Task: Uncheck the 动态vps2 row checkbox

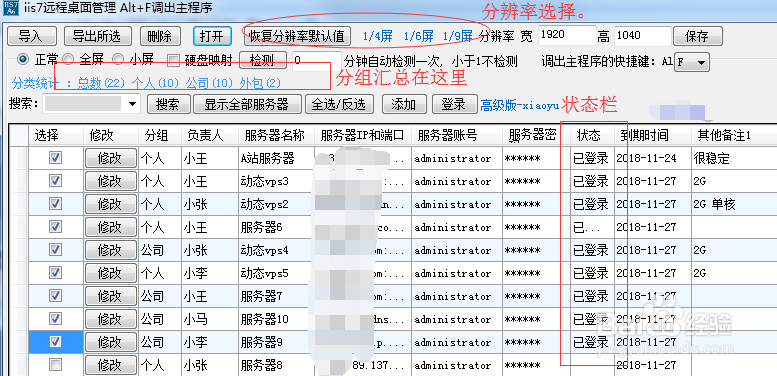Action: click(56, 204)
